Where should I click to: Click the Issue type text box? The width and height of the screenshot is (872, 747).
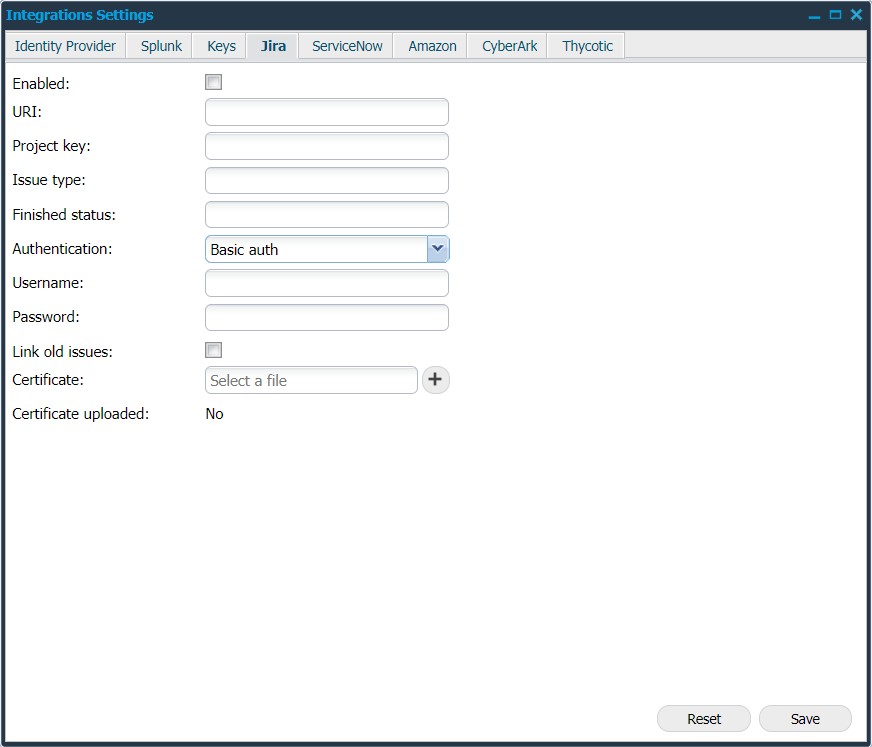coord(326,180)
